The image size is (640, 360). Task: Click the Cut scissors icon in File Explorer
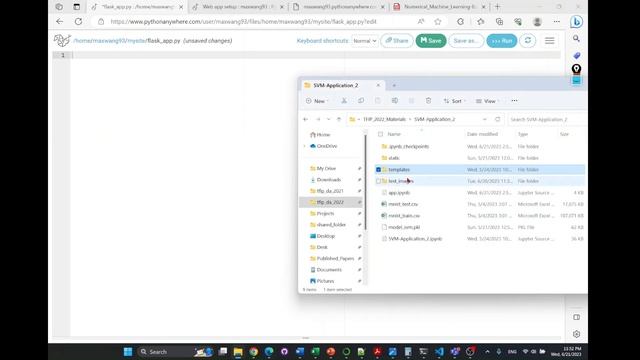tap(344, 100)
